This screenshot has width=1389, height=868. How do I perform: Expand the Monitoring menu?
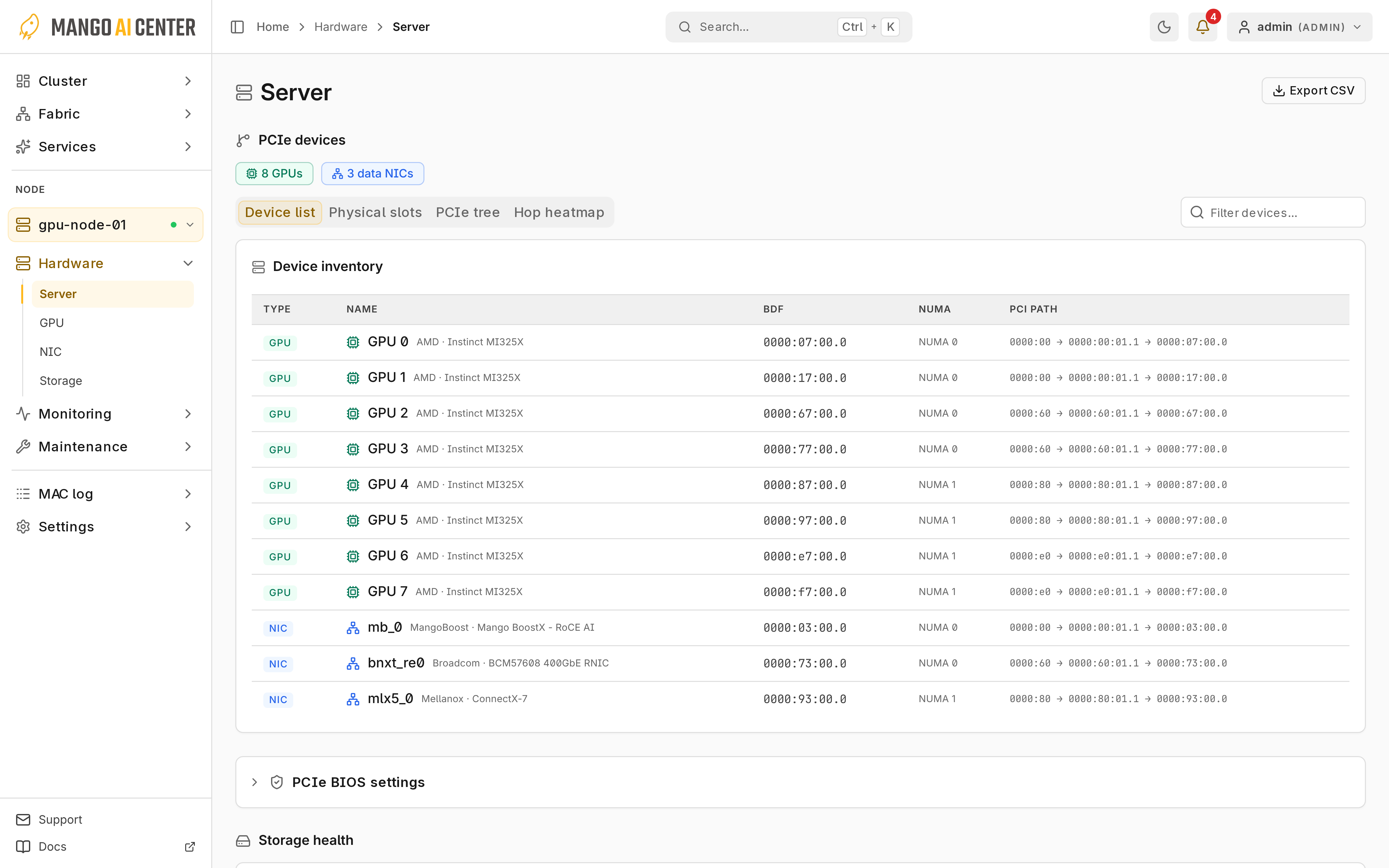coord(105,413)
